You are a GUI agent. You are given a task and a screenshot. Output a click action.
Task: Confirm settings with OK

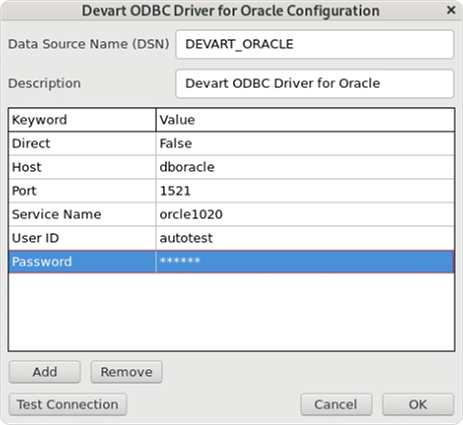(418, 405)
